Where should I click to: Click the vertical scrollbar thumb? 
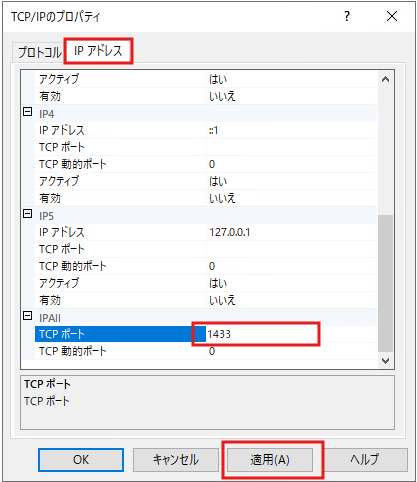[386, 283]
